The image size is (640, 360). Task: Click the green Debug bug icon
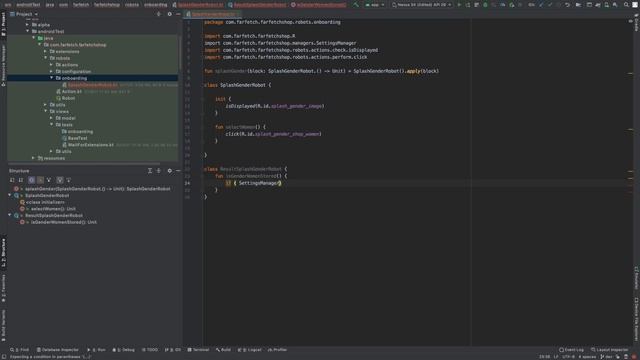[485, 5]
